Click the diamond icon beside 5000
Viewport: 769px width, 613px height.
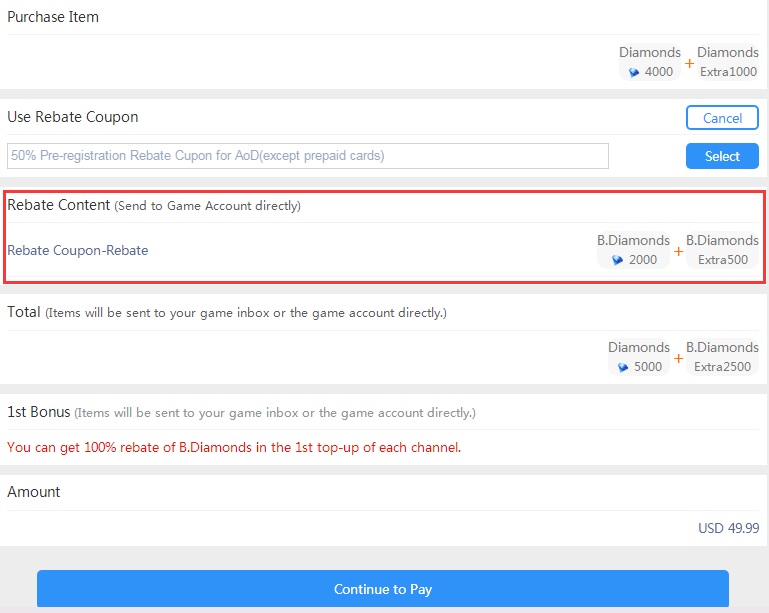coord(623,367)
